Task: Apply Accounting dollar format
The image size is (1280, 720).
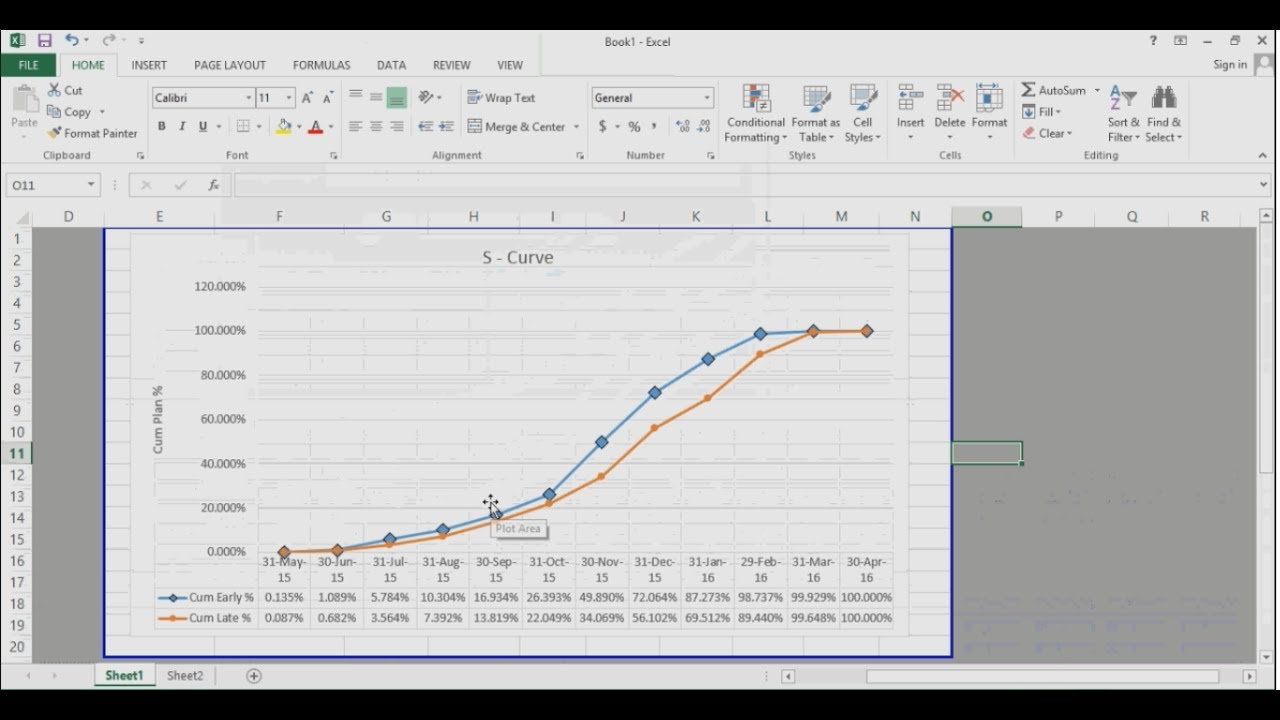Action: tap(603, 127)
